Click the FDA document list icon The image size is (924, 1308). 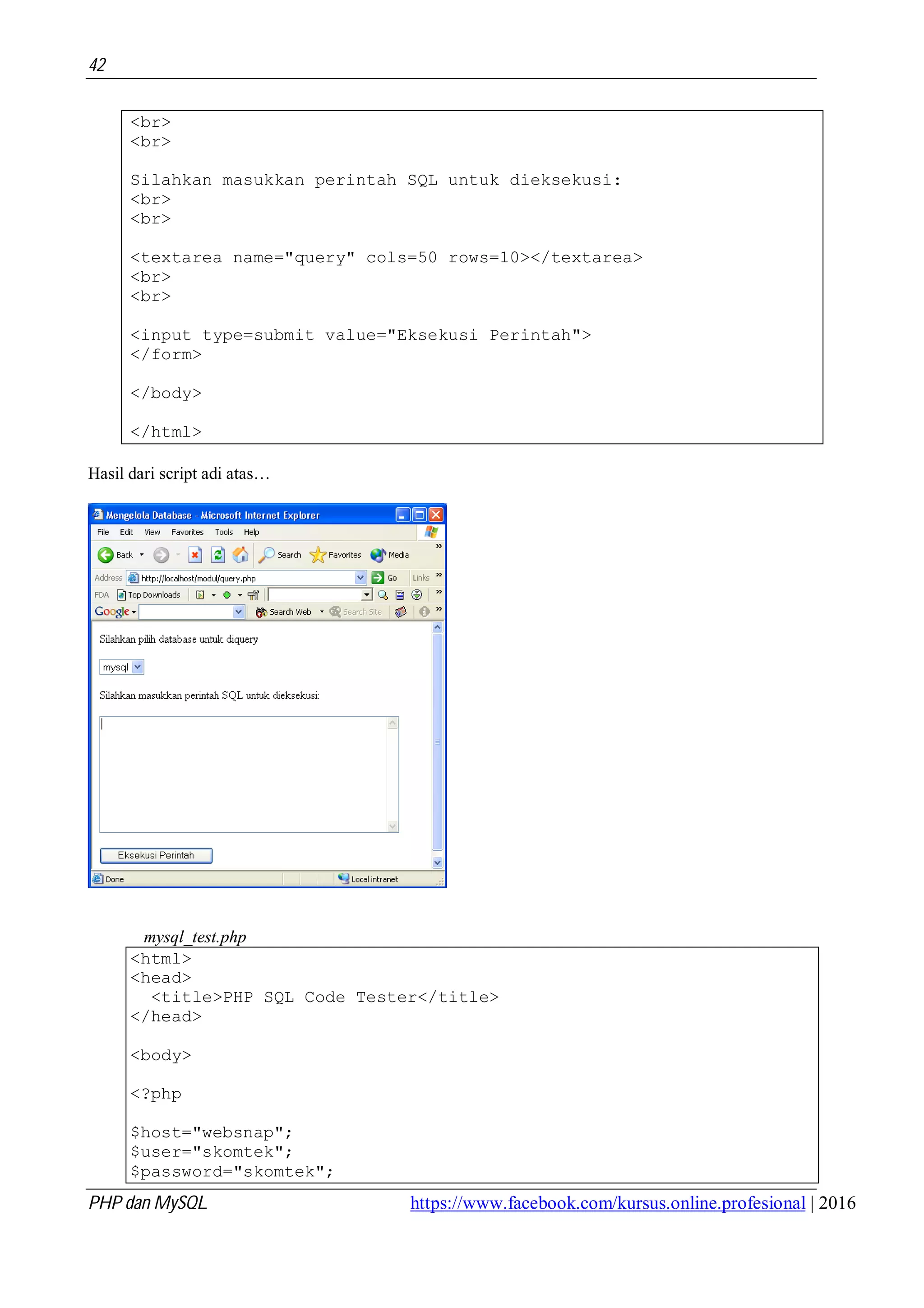400,595
